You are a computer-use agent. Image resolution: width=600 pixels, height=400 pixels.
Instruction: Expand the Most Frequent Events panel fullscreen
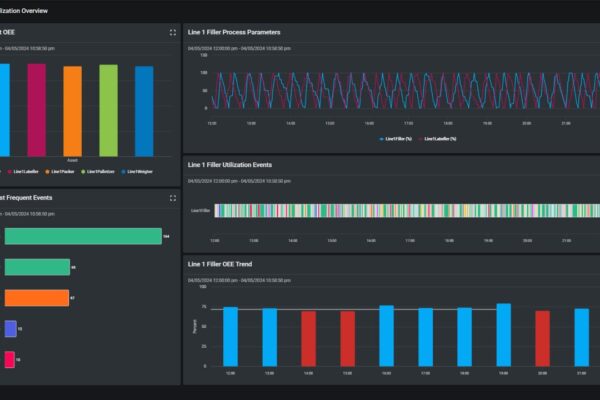tap(173, 198)
